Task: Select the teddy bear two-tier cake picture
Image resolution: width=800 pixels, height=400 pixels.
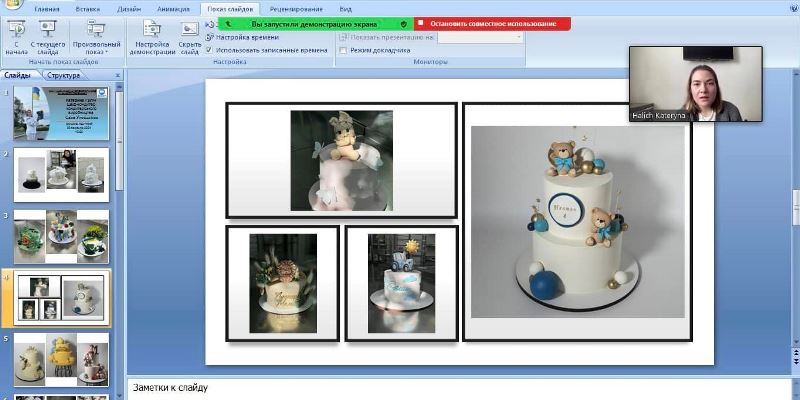Action: pos(578,222)
